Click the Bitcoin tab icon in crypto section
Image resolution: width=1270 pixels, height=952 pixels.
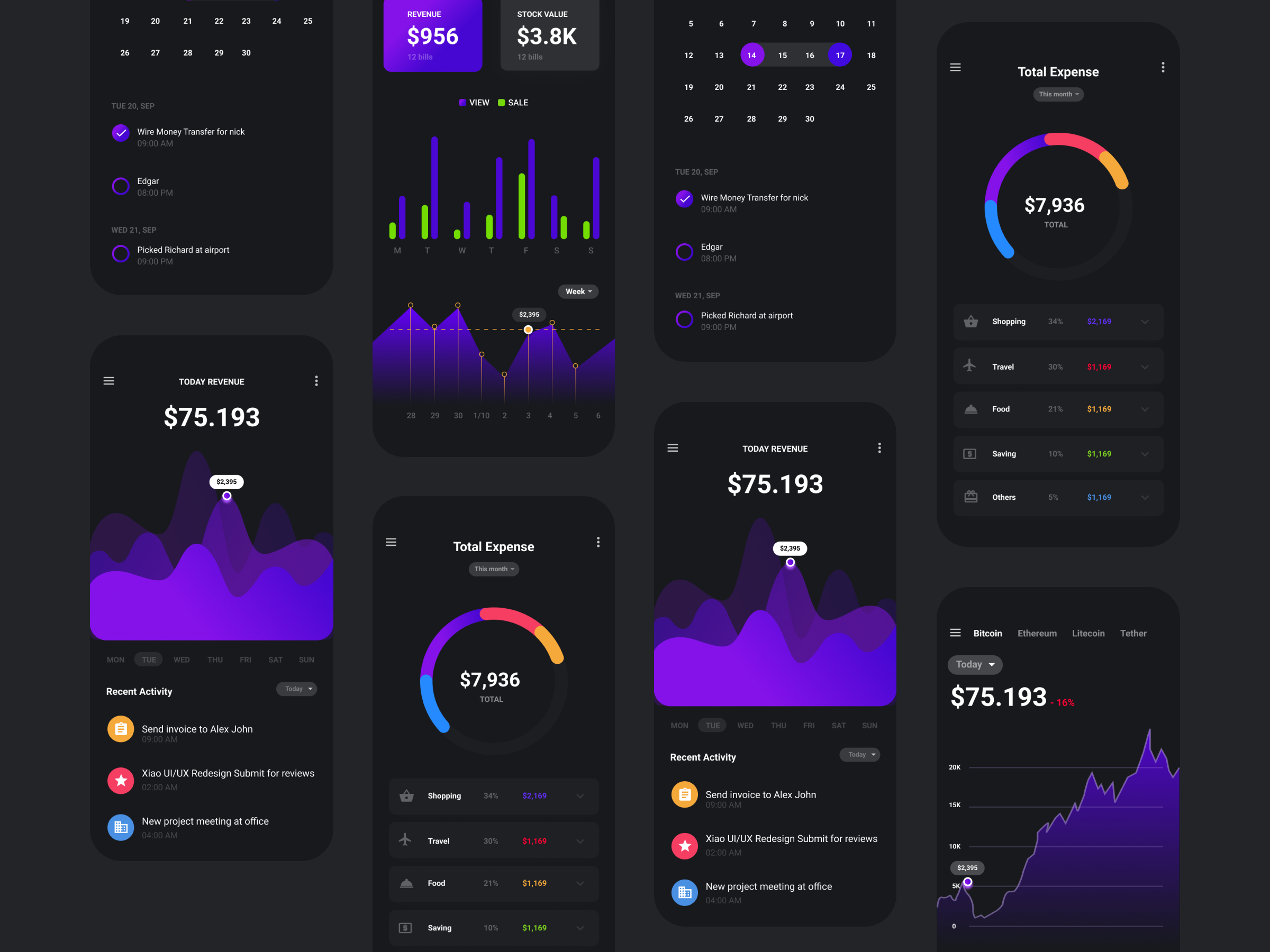click(x=989, y=632)
